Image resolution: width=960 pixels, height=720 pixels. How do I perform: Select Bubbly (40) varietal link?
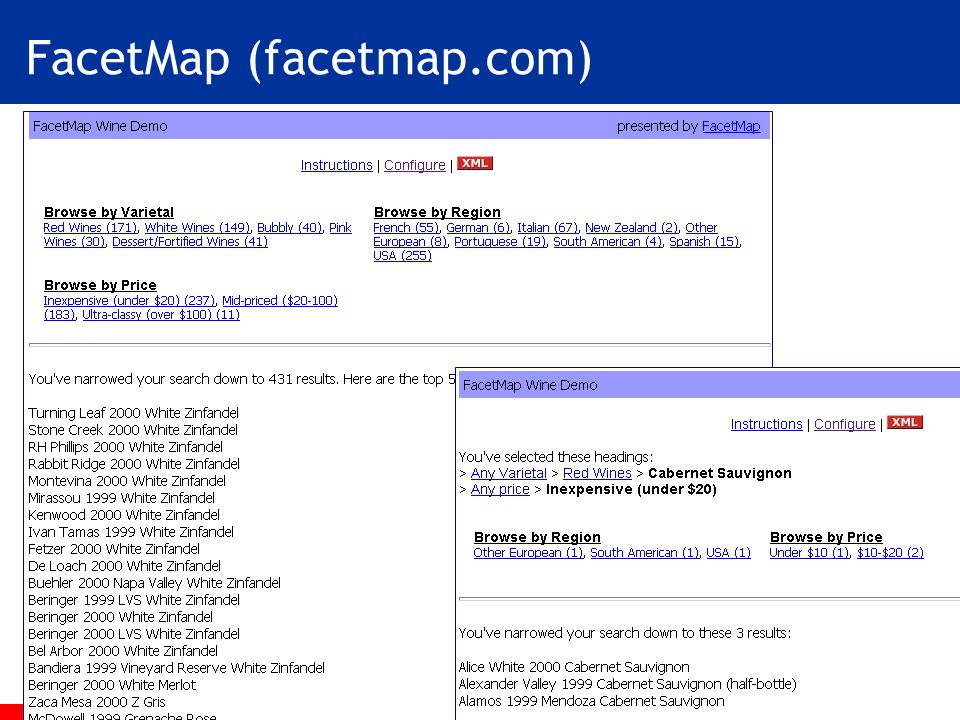[289, 227]
